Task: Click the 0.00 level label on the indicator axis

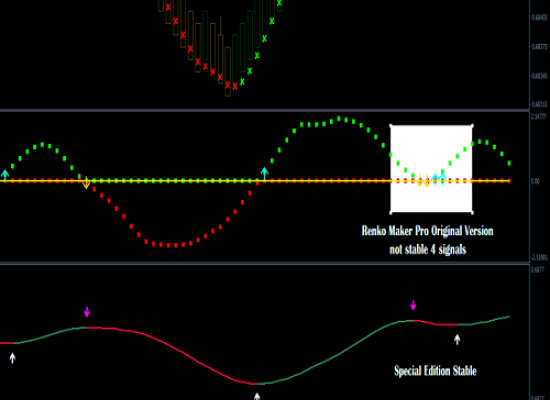Action: click(536, 181)
